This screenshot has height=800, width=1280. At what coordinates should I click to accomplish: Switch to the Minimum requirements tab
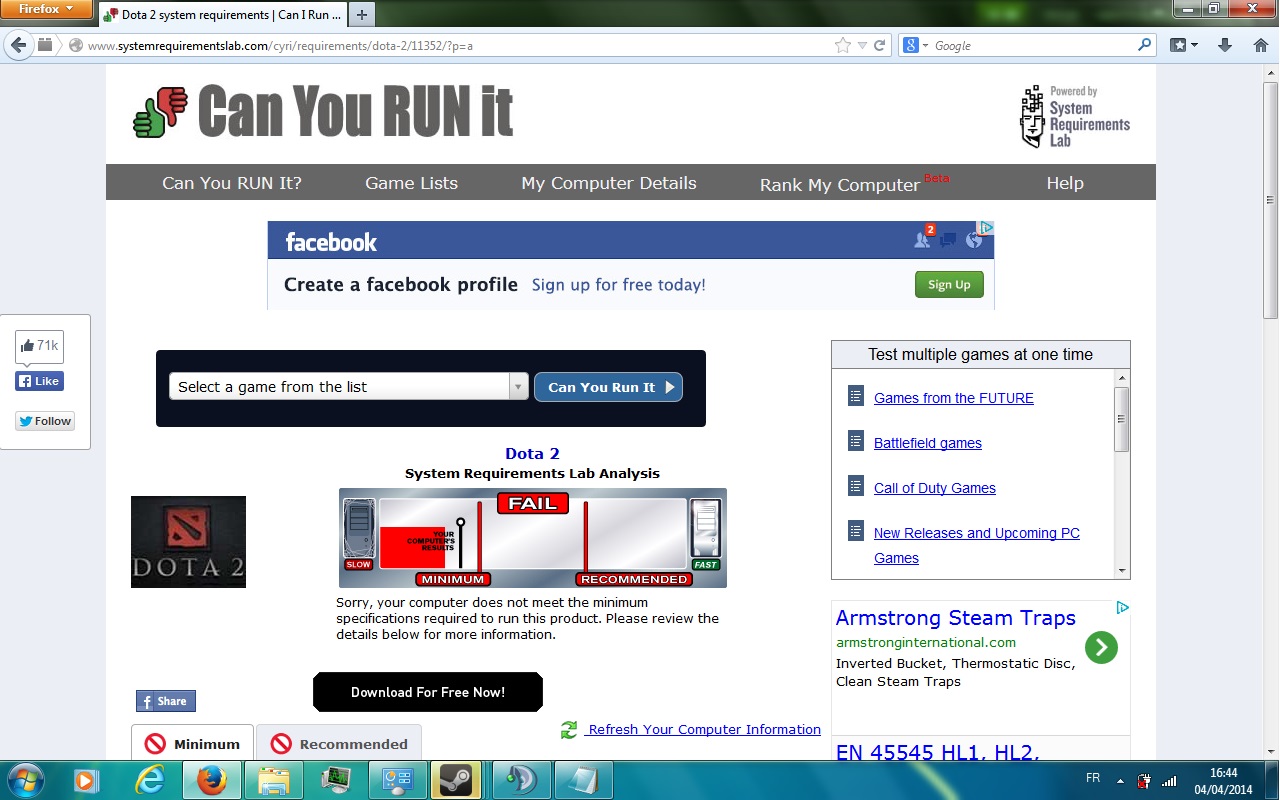(193, 744)
